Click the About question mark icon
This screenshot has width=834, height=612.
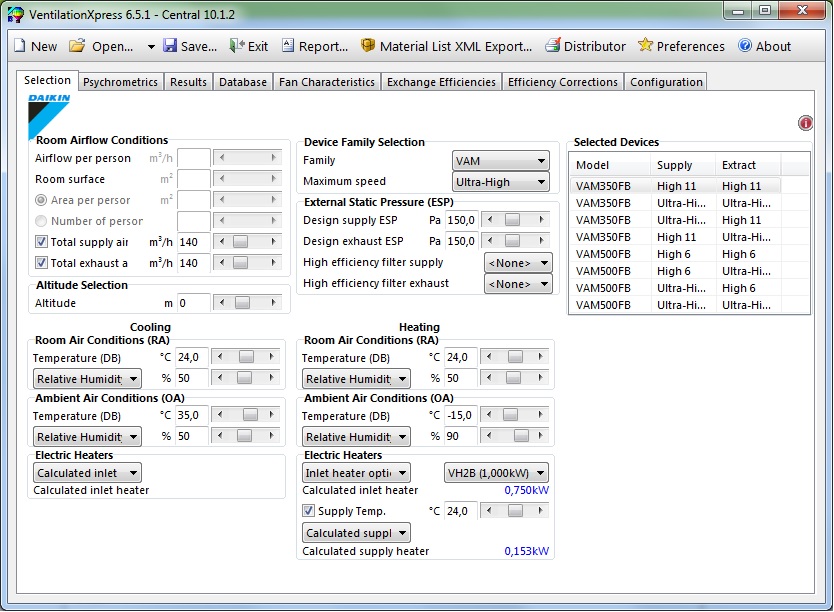click(x=745, y=46)
